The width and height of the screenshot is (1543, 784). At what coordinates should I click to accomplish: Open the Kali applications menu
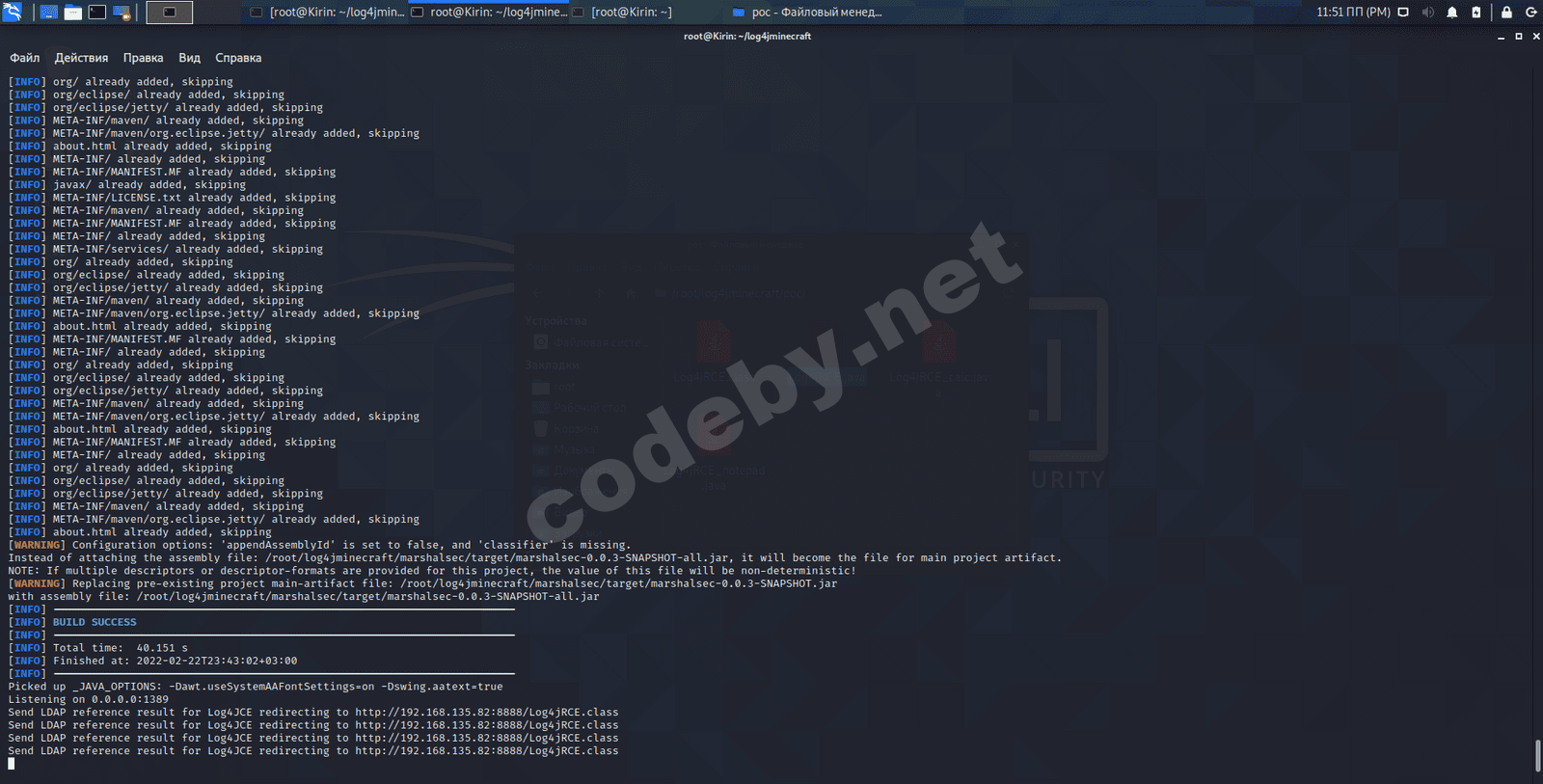[x=13, y=13]
